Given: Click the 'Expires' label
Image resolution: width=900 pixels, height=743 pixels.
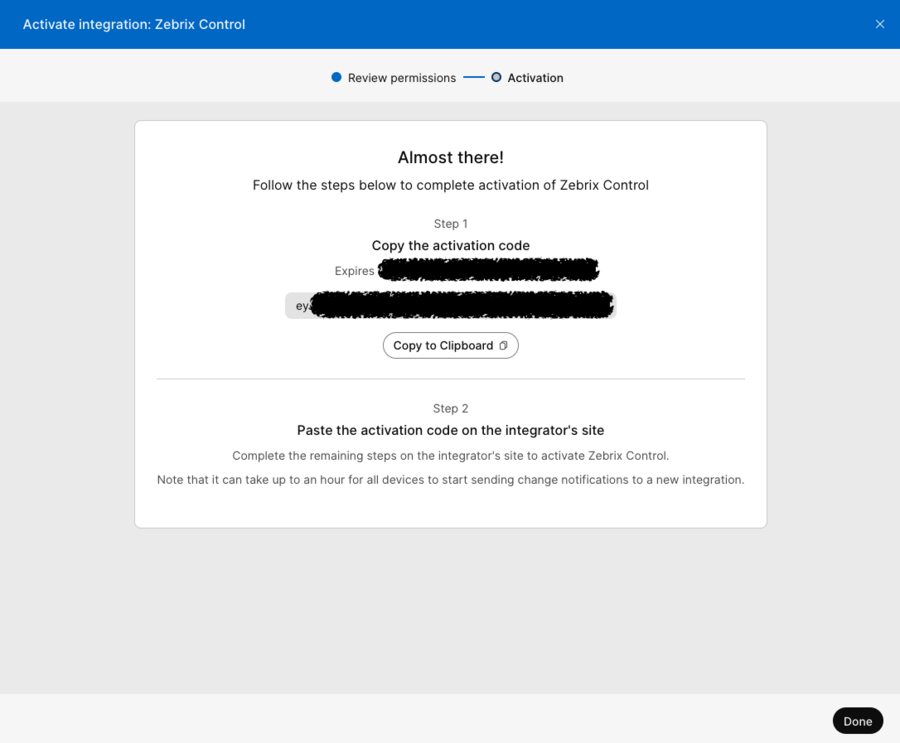Looking at the screenshot, I should pos(354,271).
